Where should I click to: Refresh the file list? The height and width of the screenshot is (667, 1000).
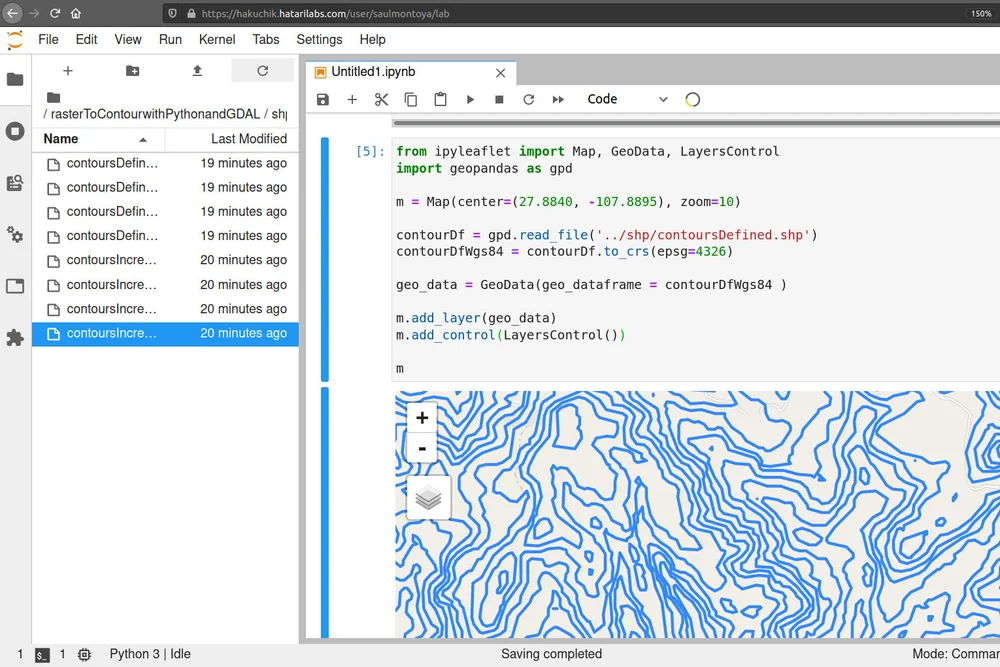pos(262,71)
